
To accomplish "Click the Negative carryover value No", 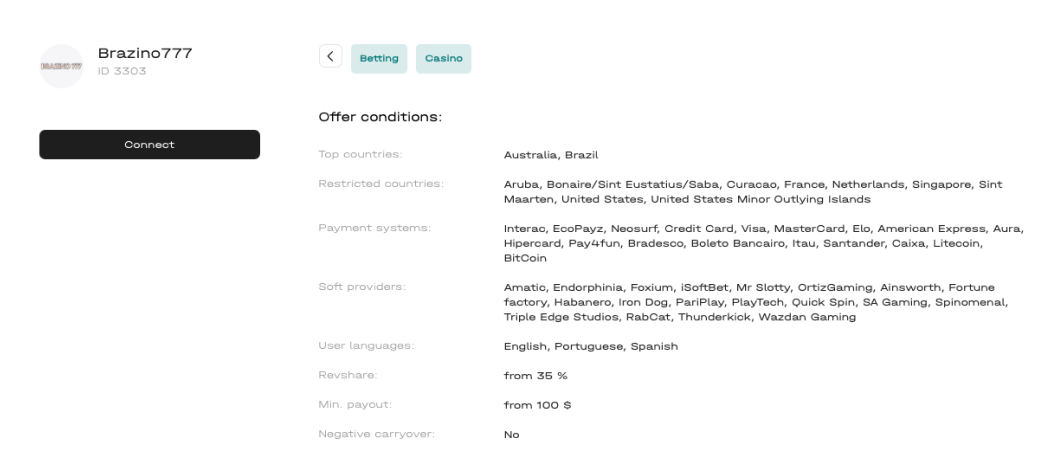I will [x=511, y=434].
